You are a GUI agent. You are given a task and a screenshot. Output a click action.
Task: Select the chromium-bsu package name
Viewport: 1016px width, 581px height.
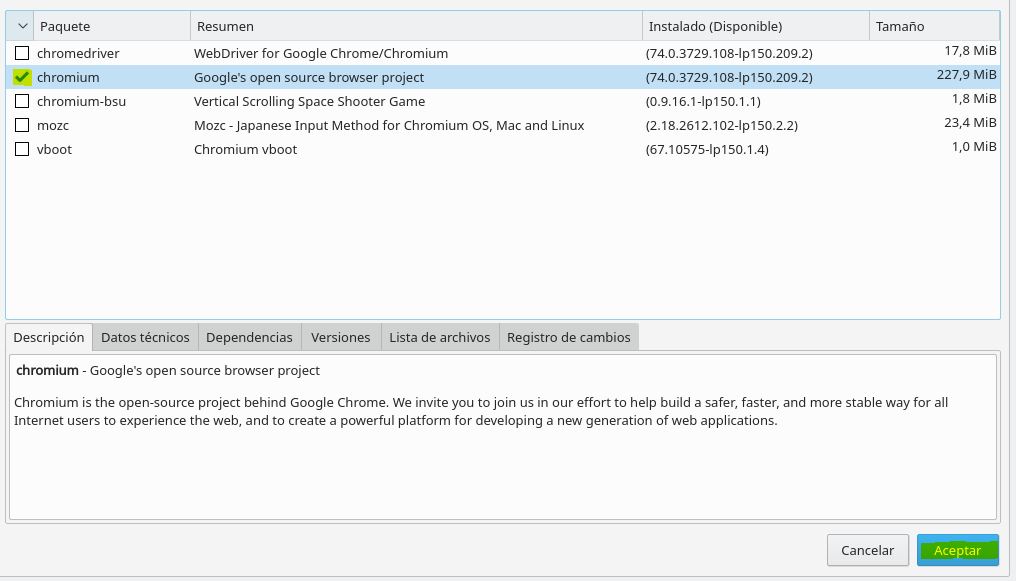pyautogui.click(x=82, y=101)
